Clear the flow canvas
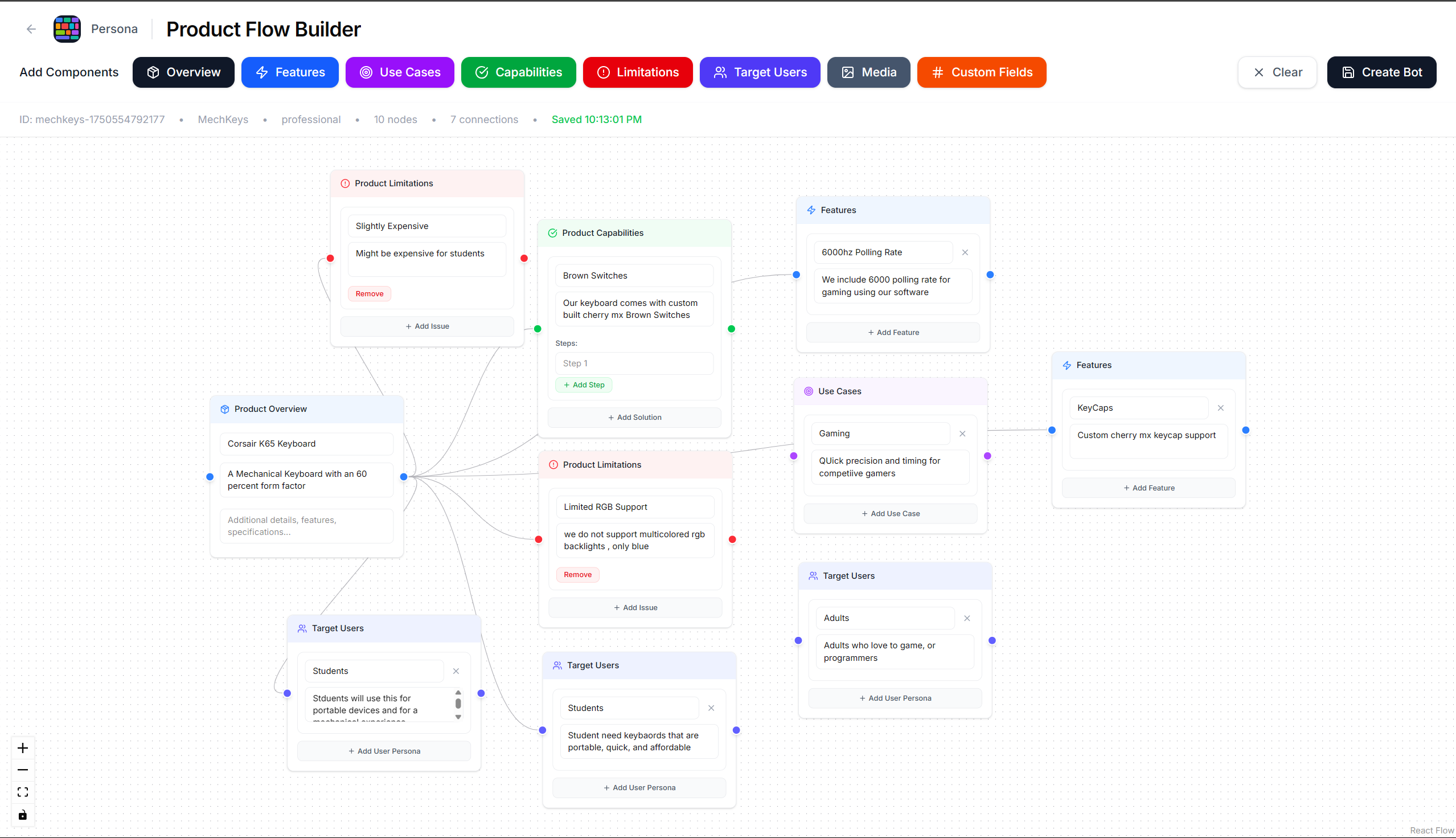 (x=1277, y=72)
